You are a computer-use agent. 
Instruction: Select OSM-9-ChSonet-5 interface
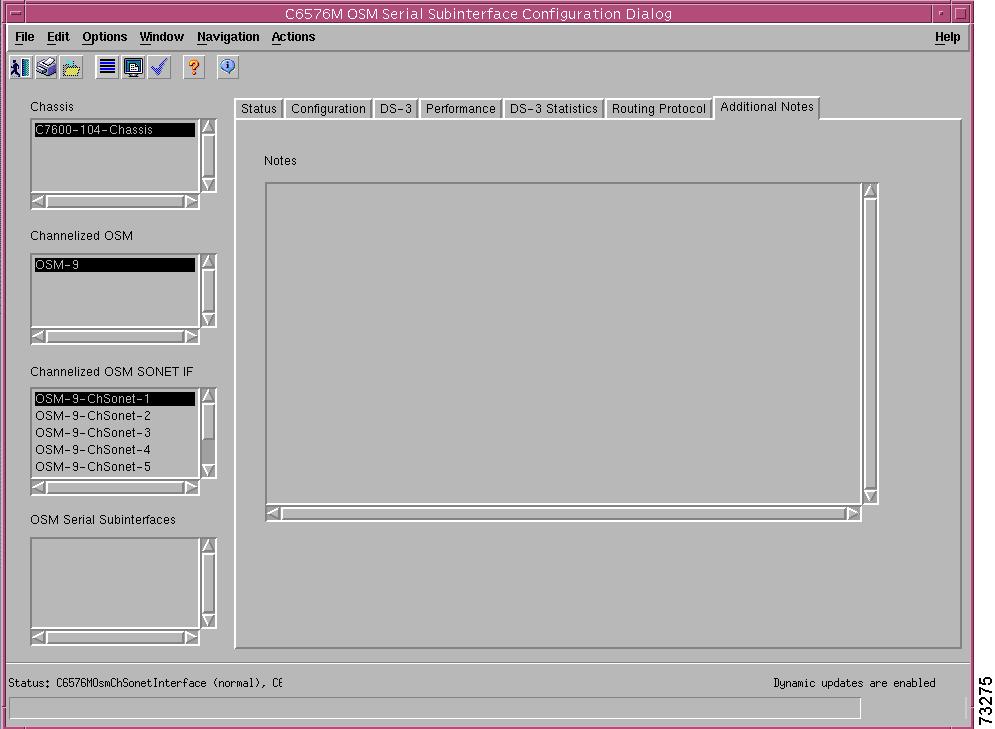[x=115, y=467]
